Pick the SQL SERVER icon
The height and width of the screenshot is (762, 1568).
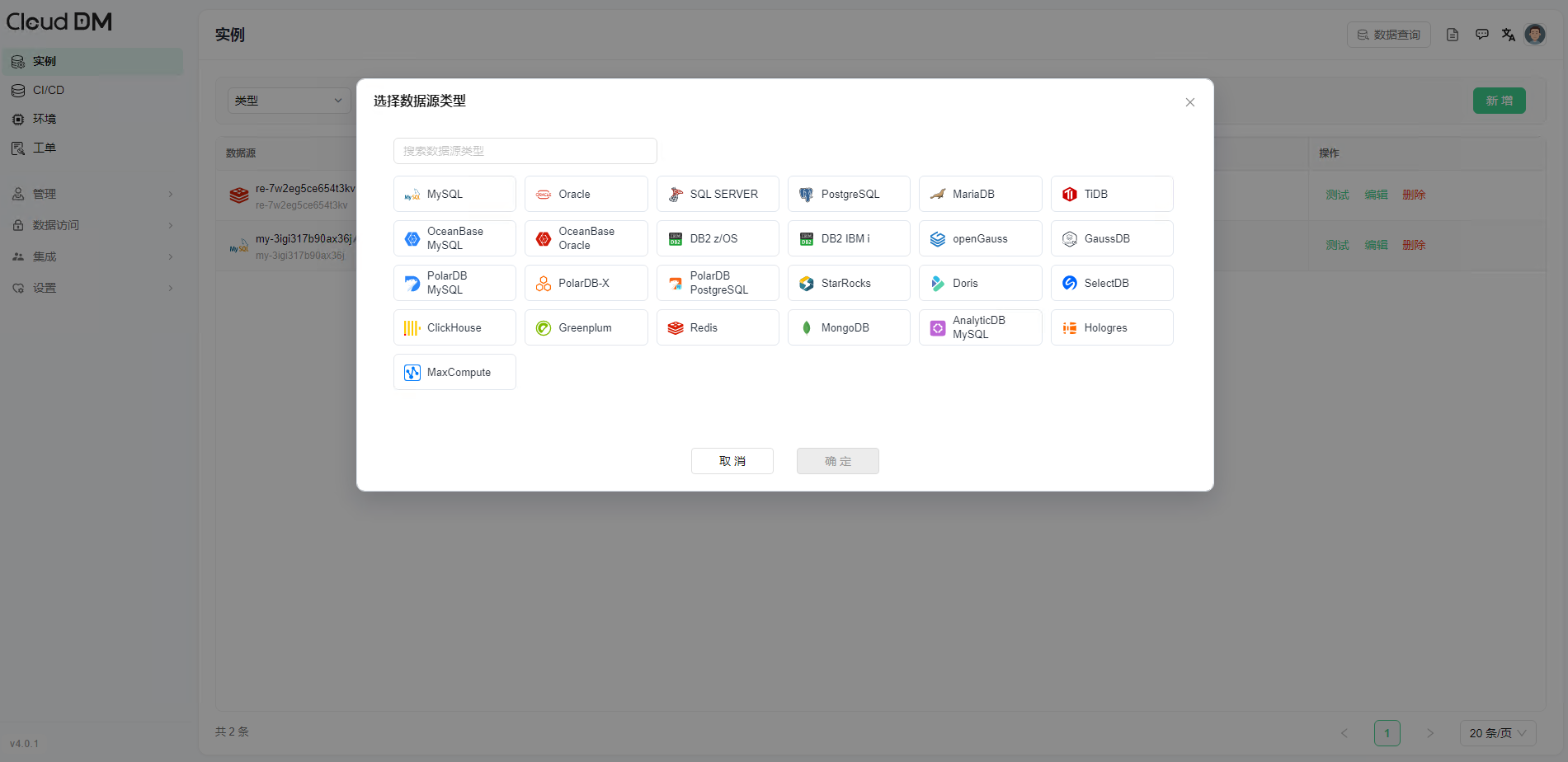pyautogui.click(x=676, y=195)
